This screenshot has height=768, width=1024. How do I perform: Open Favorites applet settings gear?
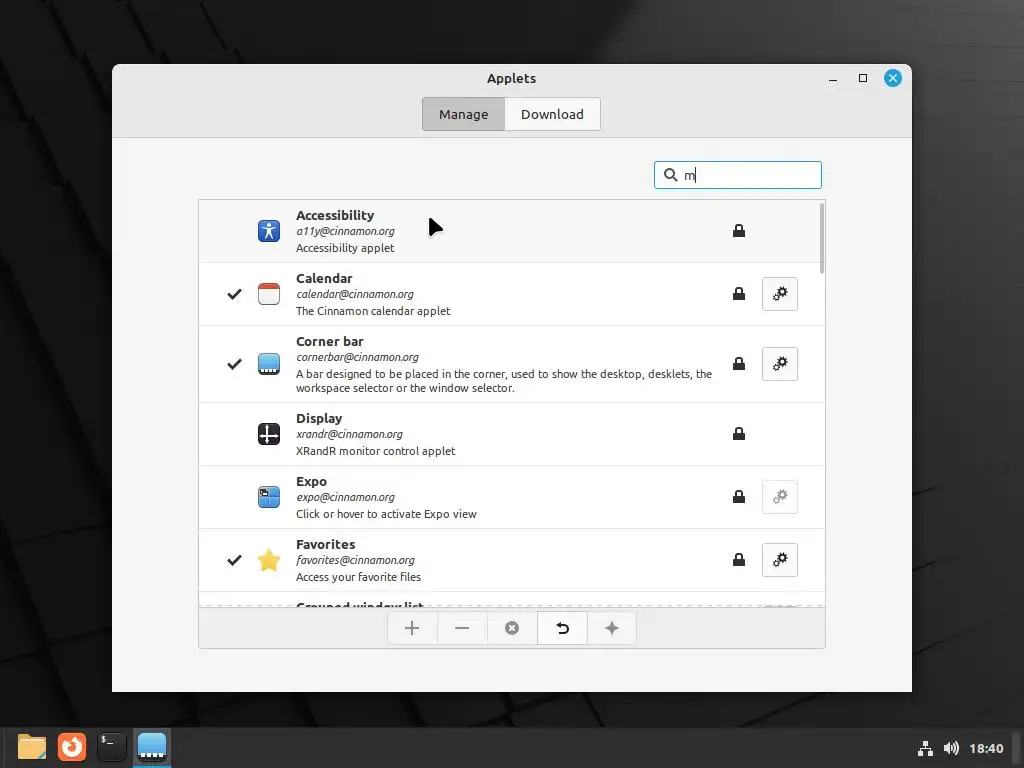click(x=780, y=560)
